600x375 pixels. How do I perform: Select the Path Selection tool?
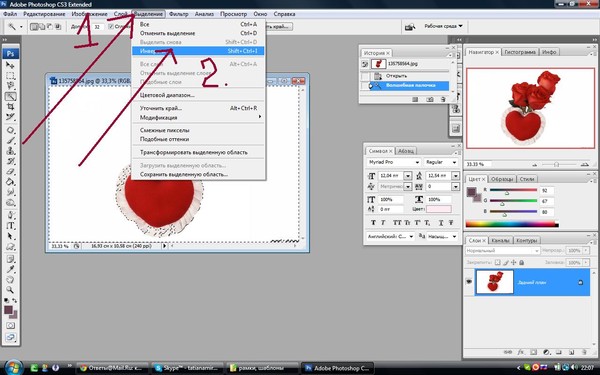10,236
